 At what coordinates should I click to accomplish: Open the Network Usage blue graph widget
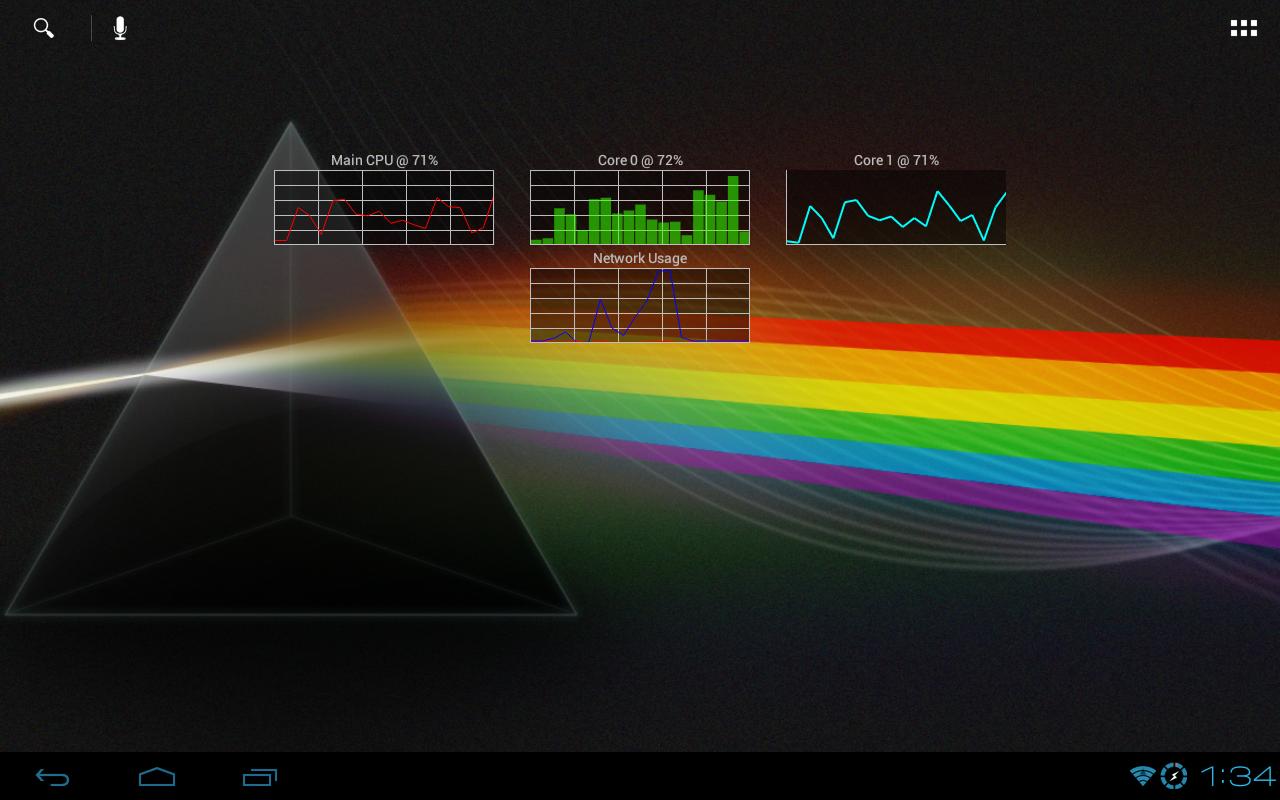pyautogui.click(x=640, y=305)
